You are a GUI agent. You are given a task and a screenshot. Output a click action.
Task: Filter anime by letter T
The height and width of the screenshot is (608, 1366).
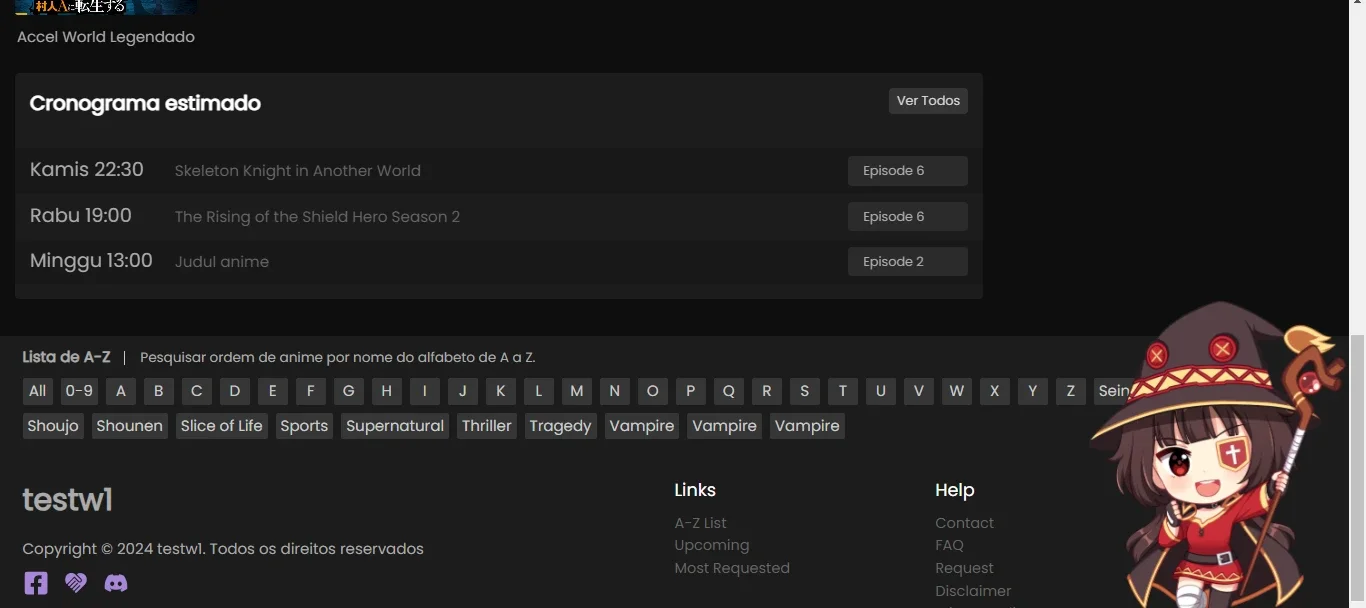click(842, 391)
